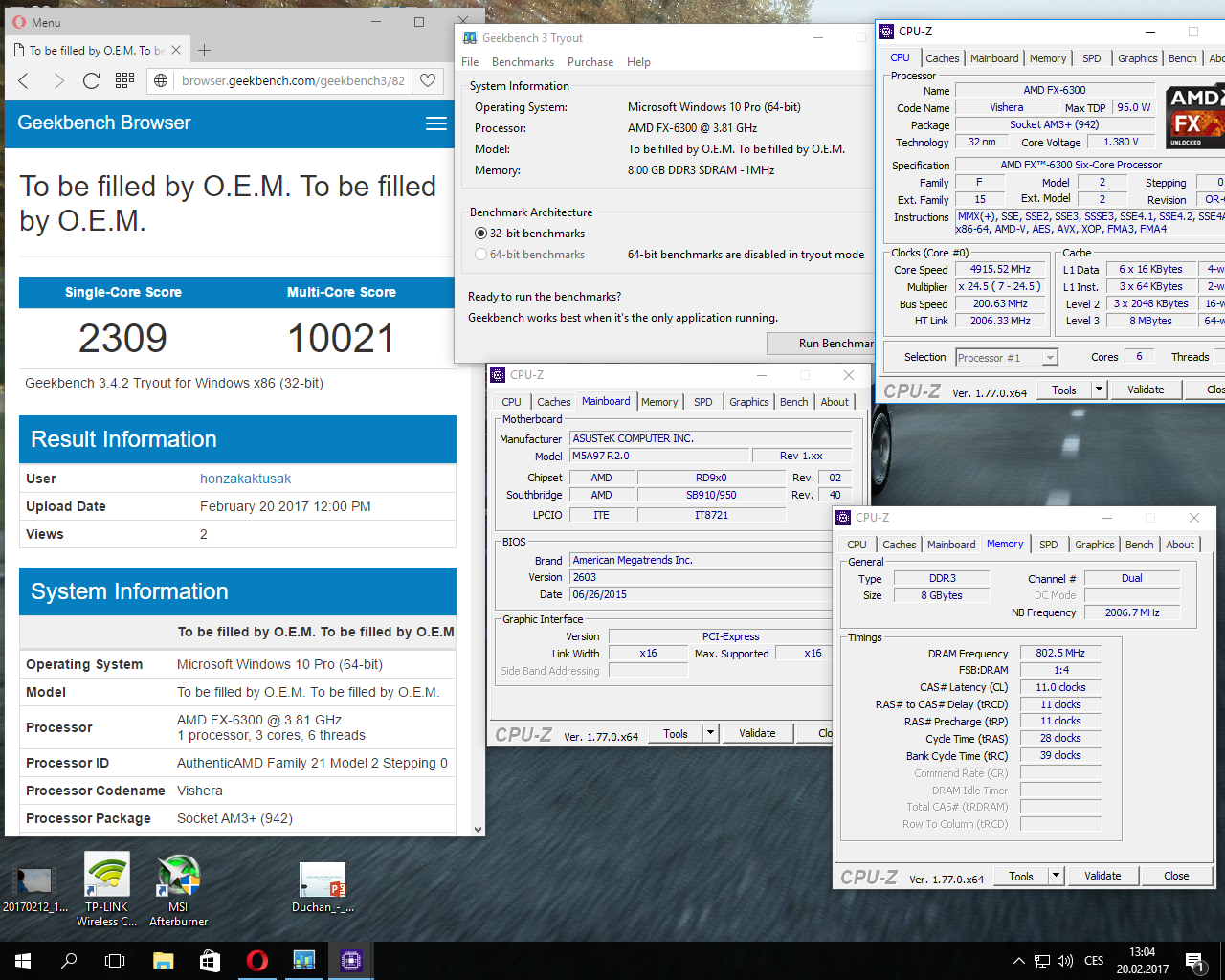Open Action Center notifications
The height and width of the screenshot is (980, 1225).
pos(1194,961)
